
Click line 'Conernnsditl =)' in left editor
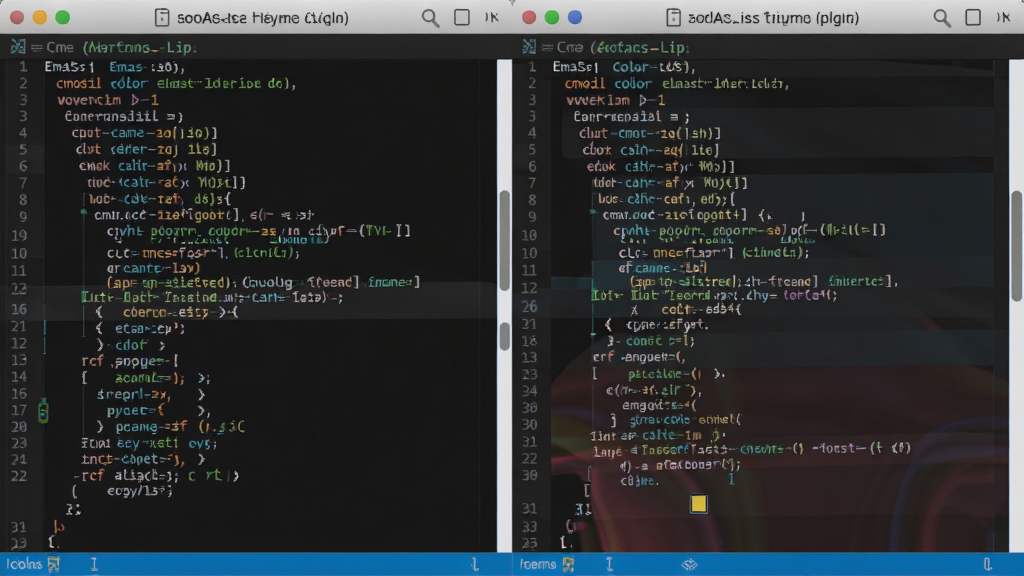pyautogui.click(x=123, y=116)
